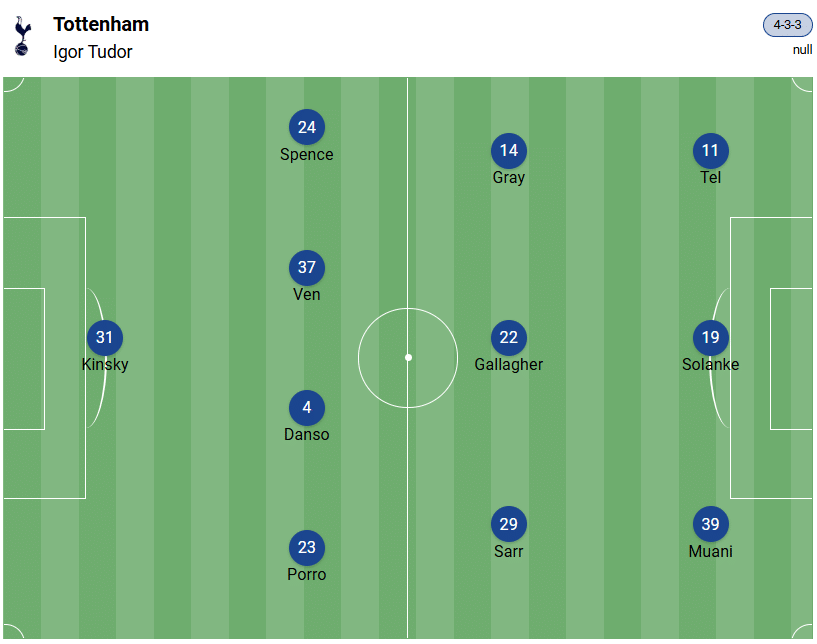Image resolution: width=817 pixels, height=644 pixels.
Task: Select Ven's number 37 player circle
Action: [307, 268]
